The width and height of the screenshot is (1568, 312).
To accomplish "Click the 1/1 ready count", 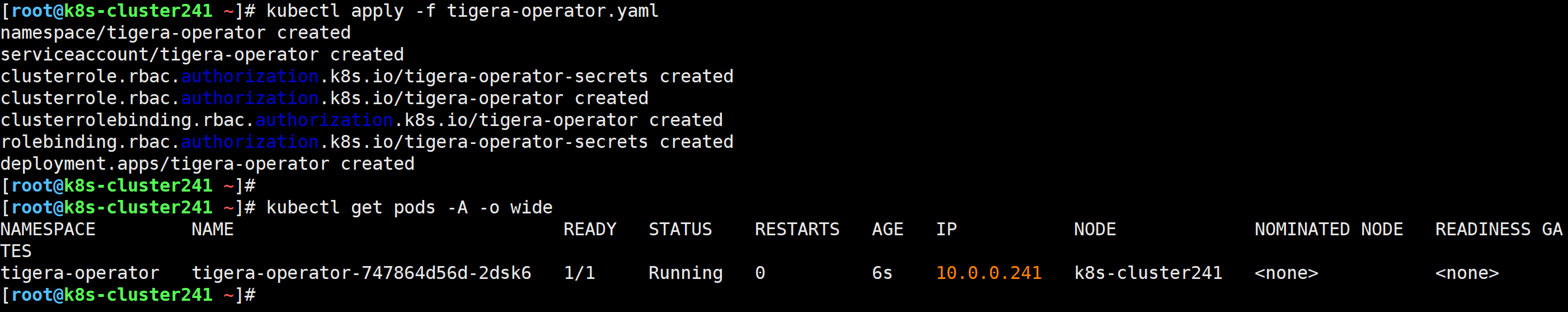I will [580, 273].
